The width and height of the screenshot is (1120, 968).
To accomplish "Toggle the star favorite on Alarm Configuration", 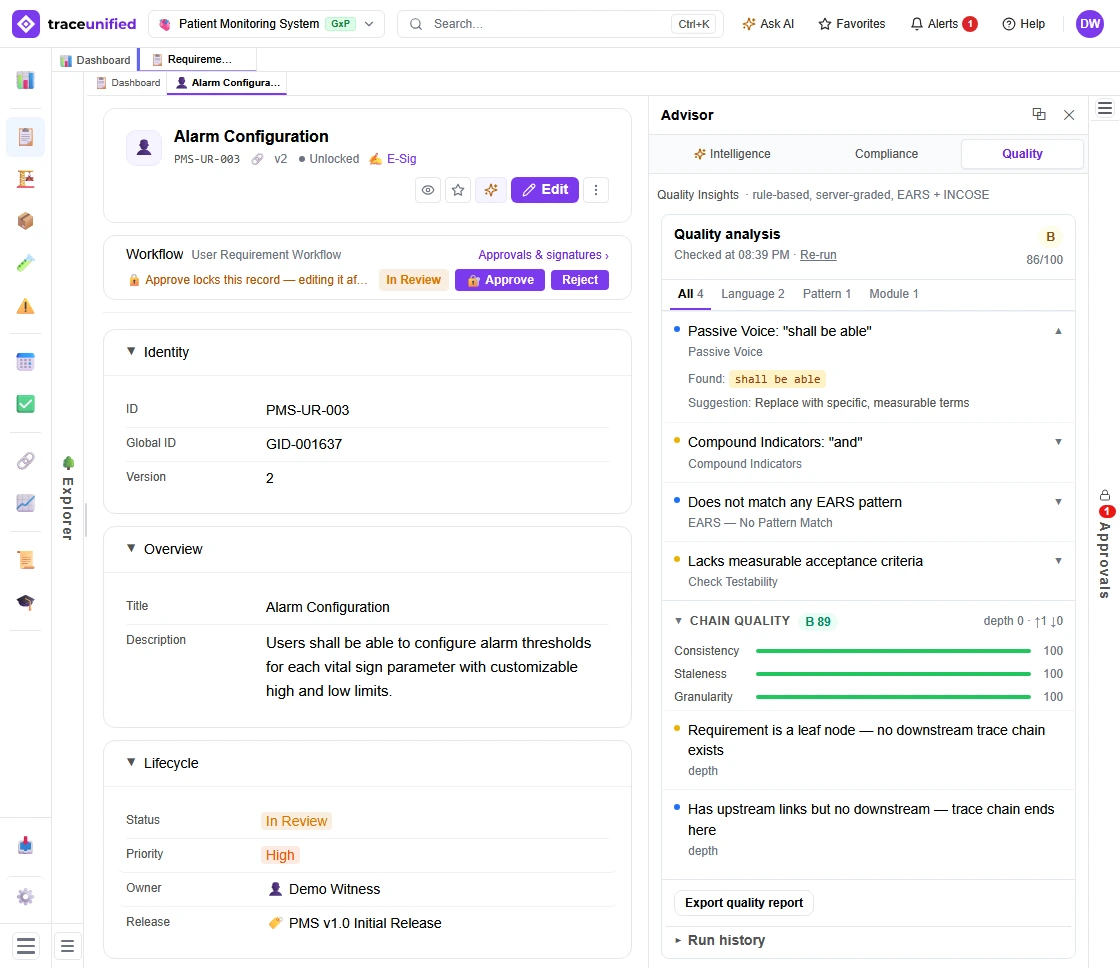I will [x=458, y=190].
